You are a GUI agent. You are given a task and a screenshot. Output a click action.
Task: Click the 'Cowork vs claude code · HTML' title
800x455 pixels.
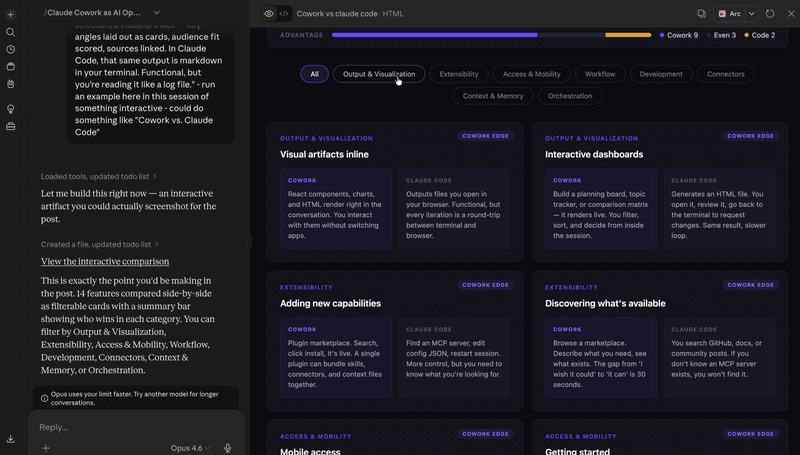(x=350, y=14)
